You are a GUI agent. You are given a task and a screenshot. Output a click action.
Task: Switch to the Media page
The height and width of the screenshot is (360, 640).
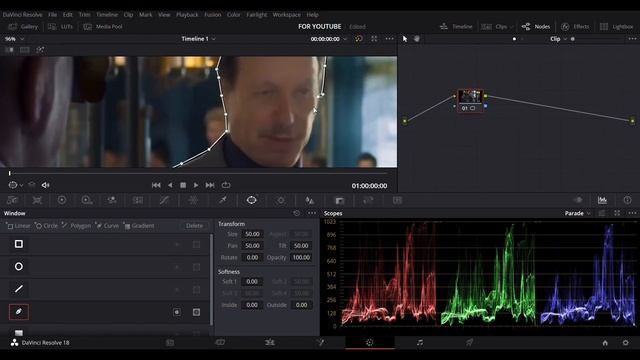click(x=170, y=342)
